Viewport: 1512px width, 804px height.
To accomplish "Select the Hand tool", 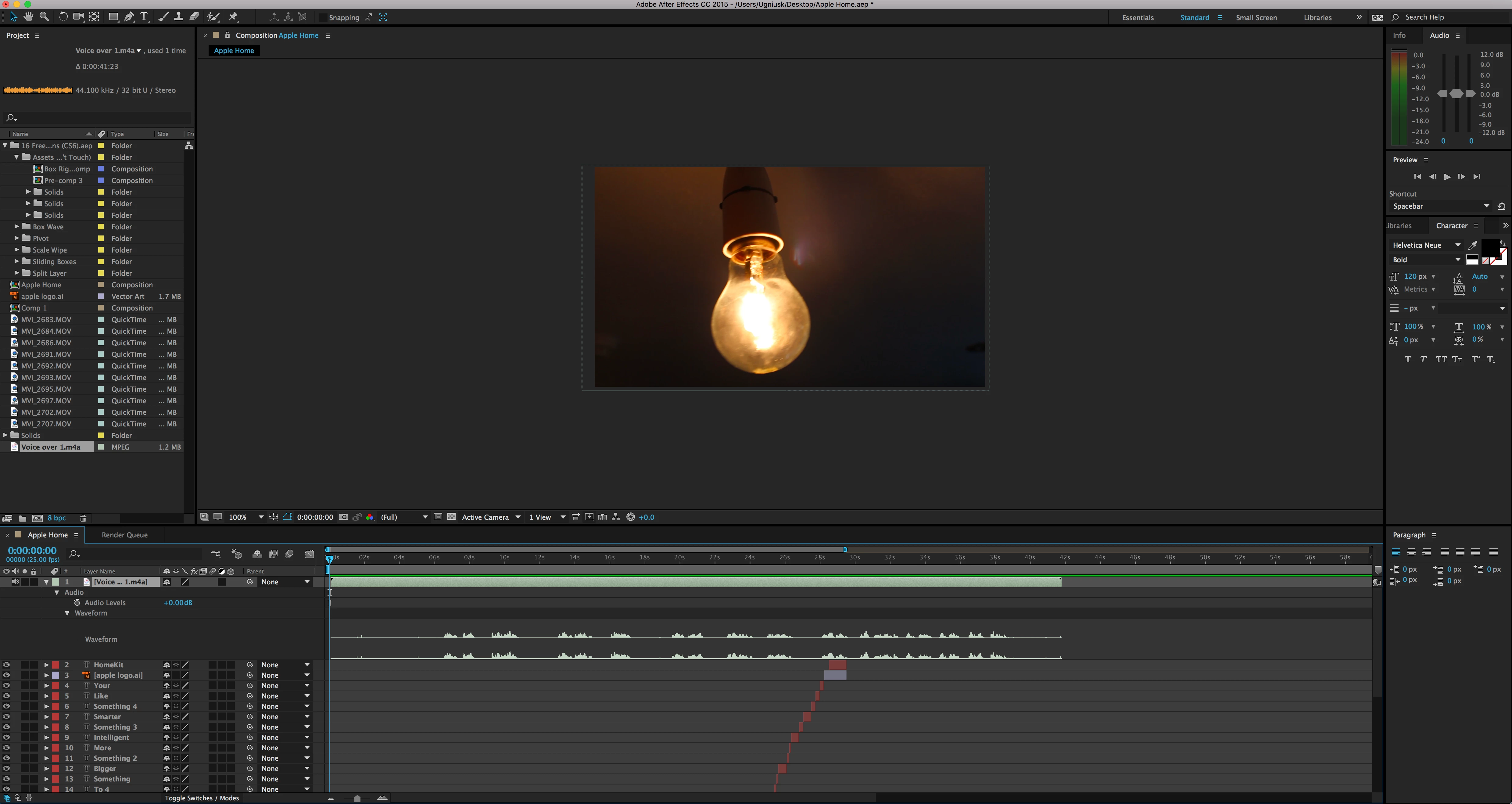I will (28, 17).
